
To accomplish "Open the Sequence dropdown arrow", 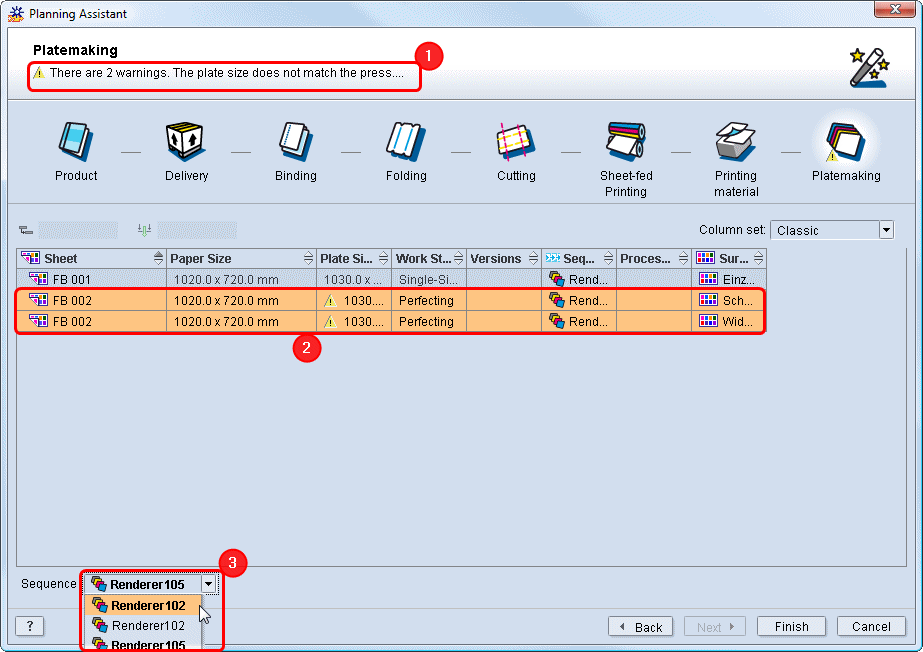I will point(208,584).
